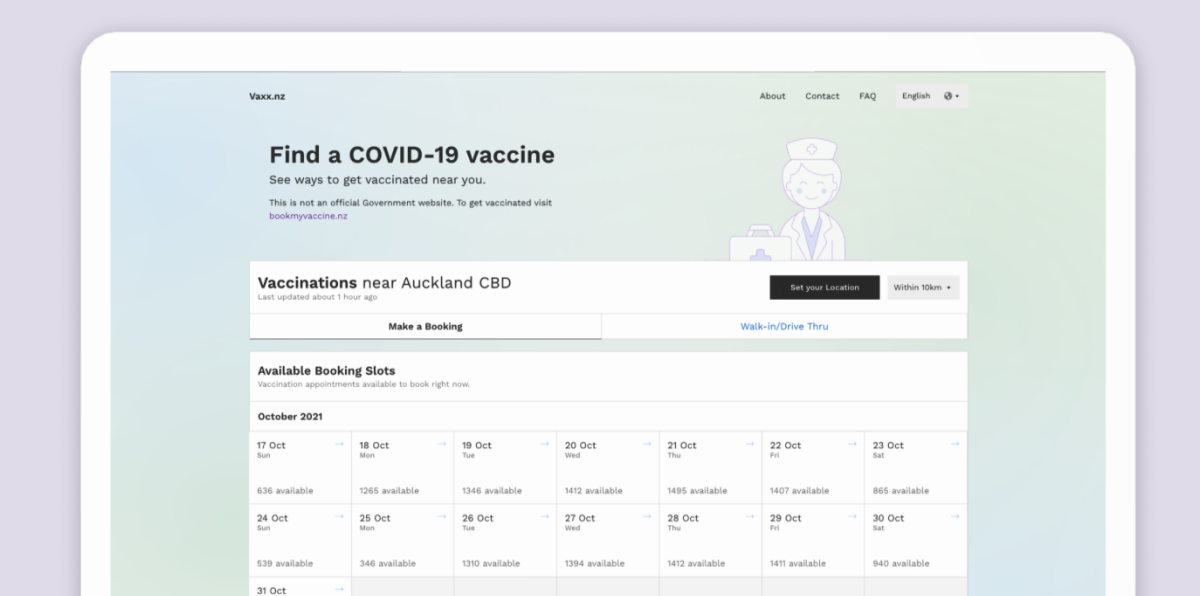Click the arrow on 28 Oct
The height and width of the screenshot is (596, 1200).
pyautogui.click(x=749, y=517)
